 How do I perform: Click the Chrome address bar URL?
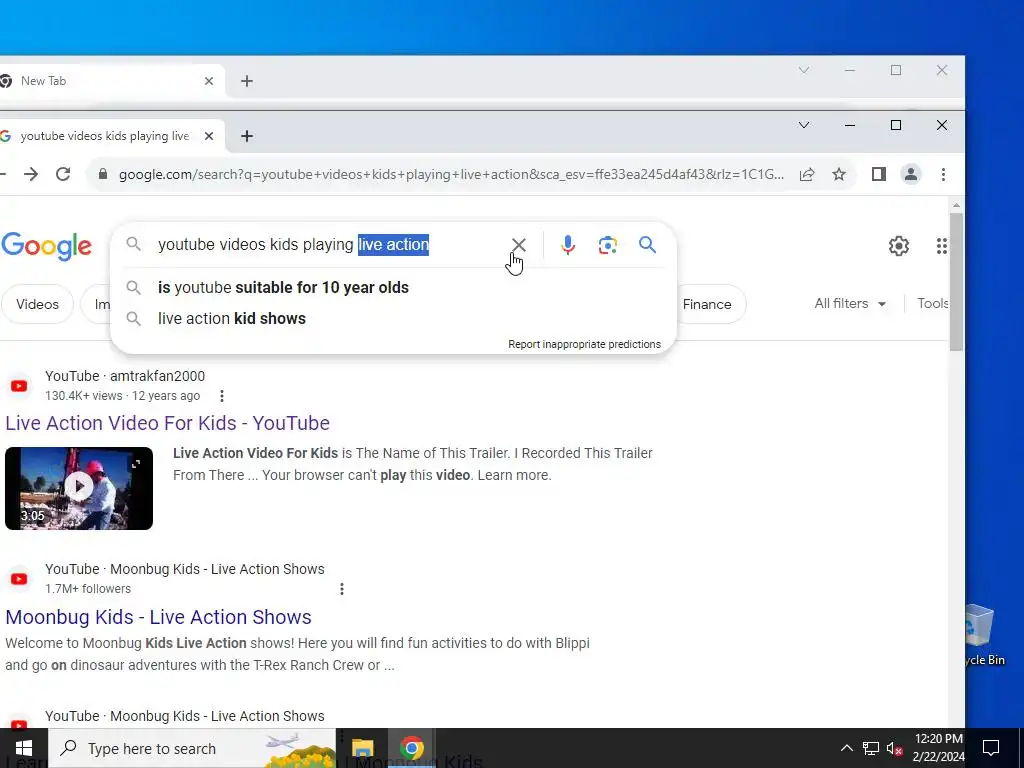point(451,174)
